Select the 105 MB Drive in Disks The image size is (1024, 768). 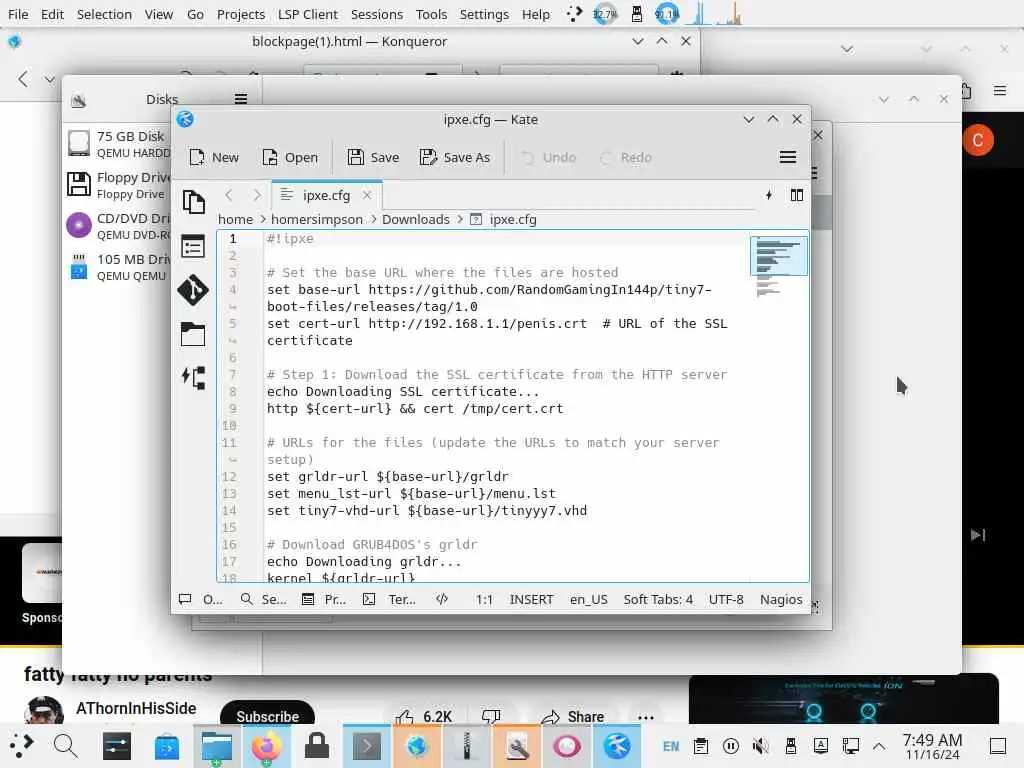119,267
